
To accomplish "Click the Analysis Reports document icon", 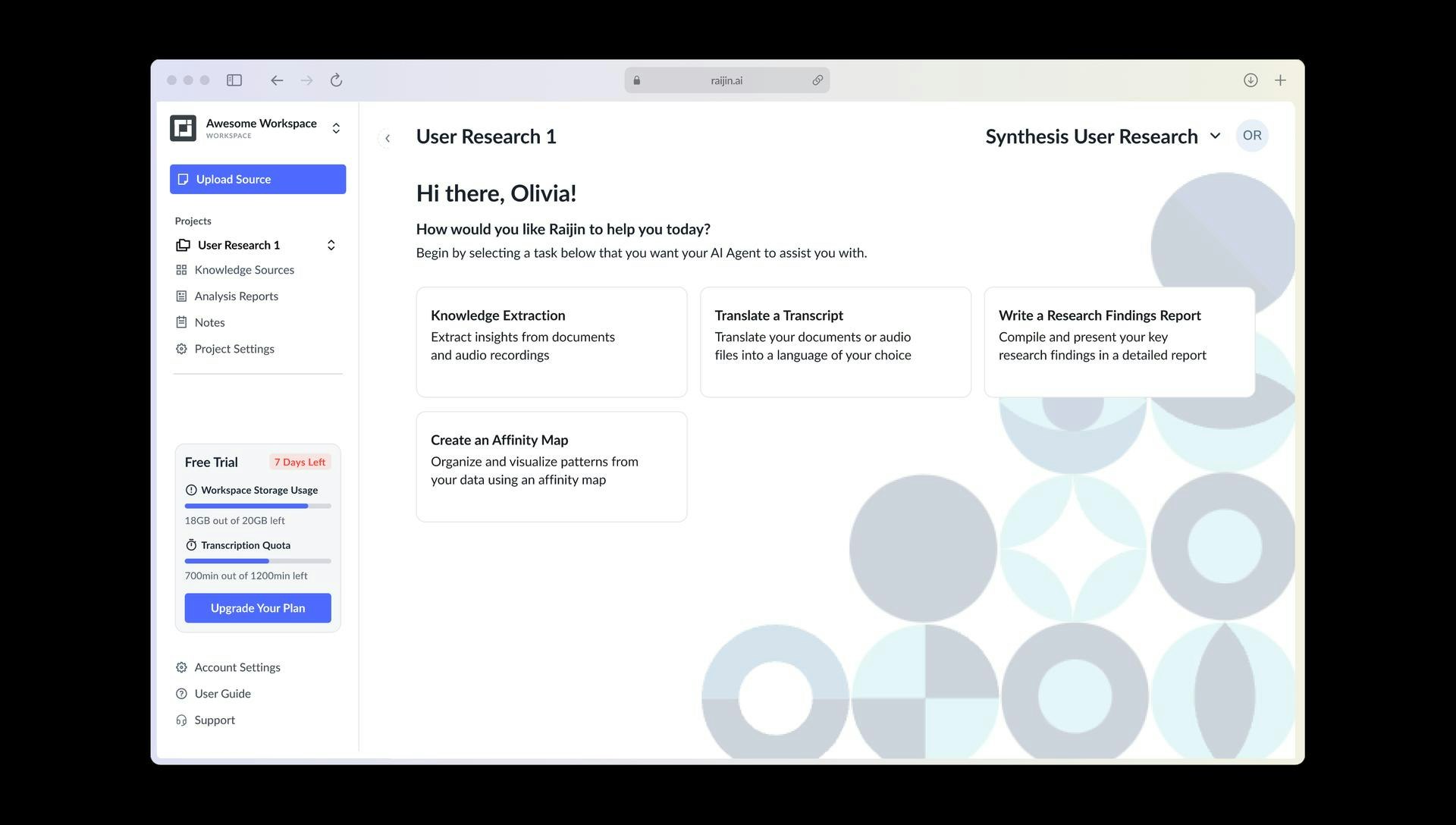I will (181, 296).
